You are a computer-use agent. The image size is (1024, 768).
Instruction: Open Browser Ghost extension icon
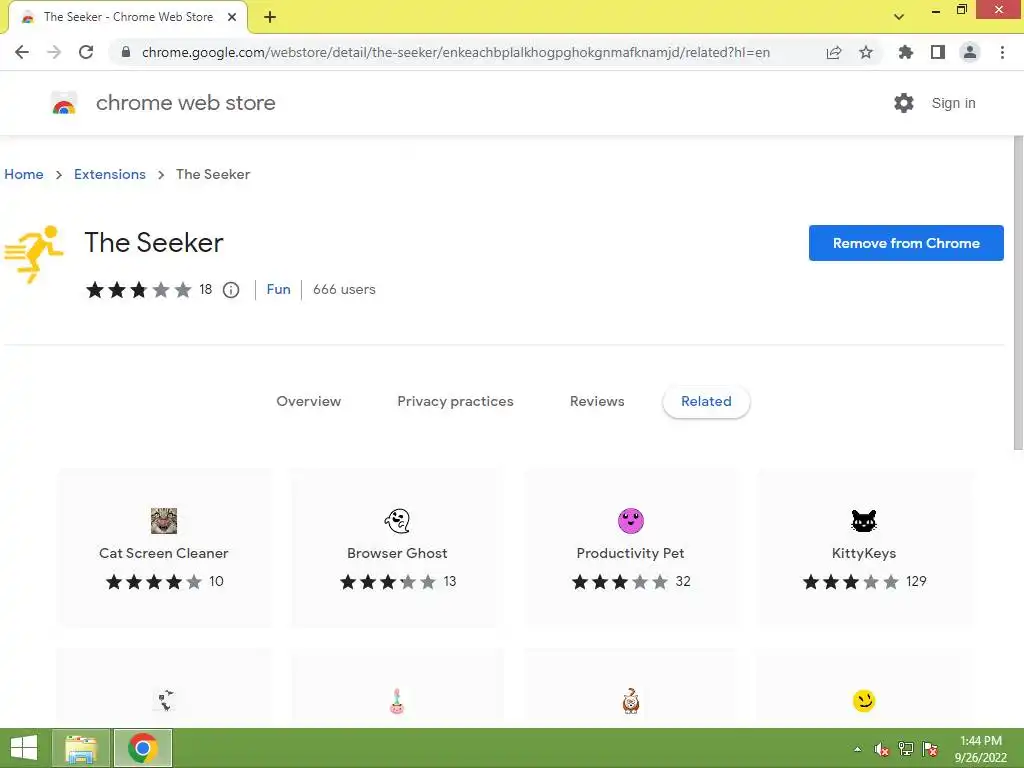[x=397, y=520]
